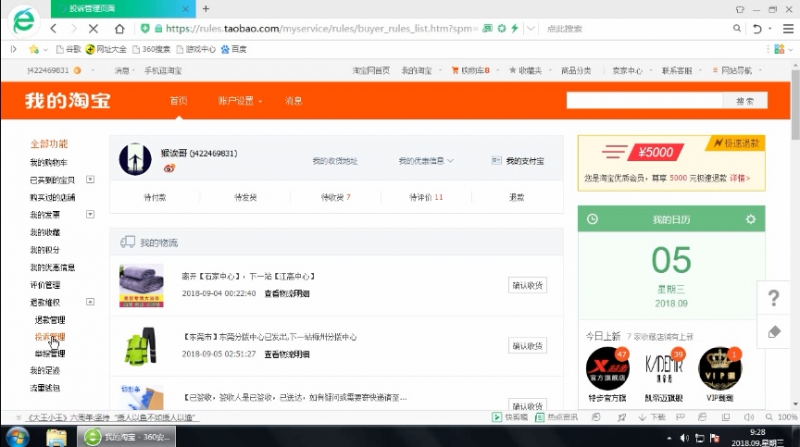This screenshot has height=447, width=800.
Task: Select the 待发货 order tab
Action: point(245,197)
